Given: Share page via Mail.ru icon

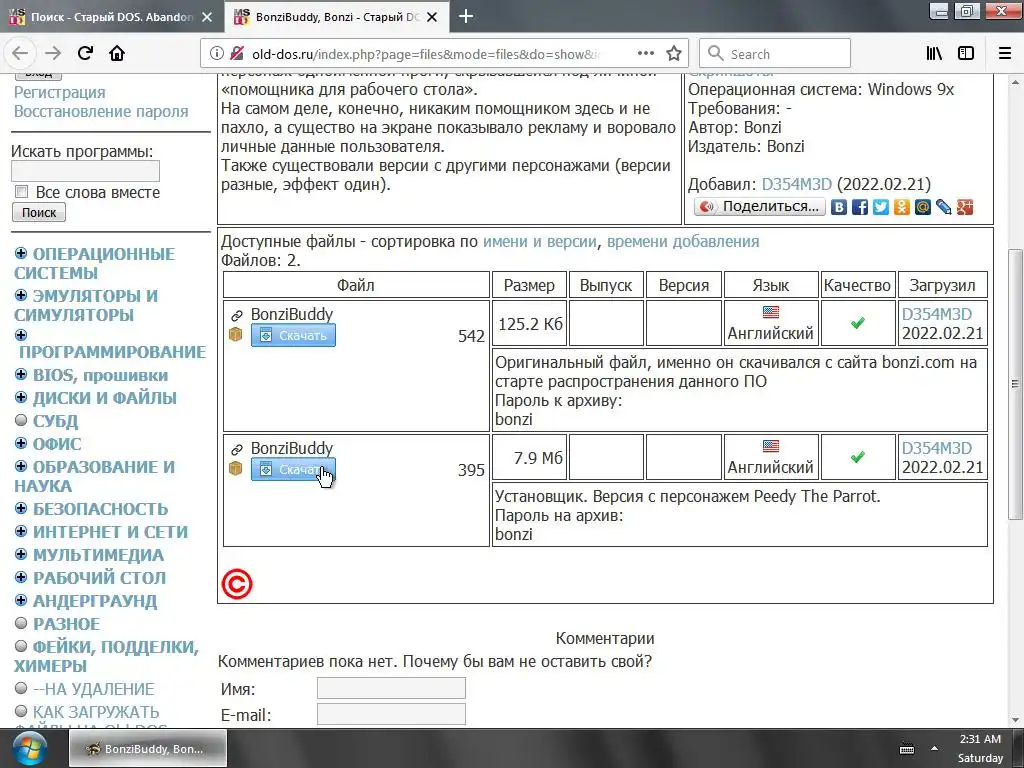Looking at the screenshot, I should pos(922,207).
